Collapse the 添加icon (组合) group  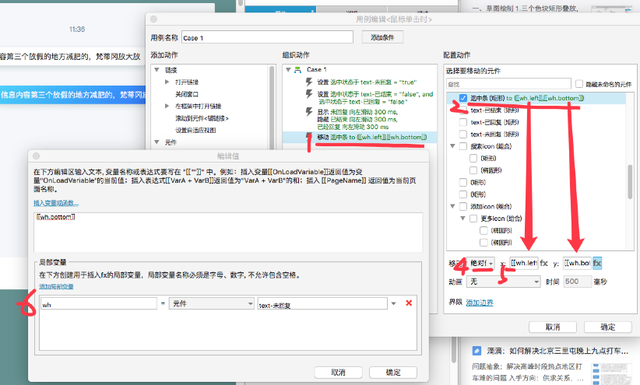[453, 206]
